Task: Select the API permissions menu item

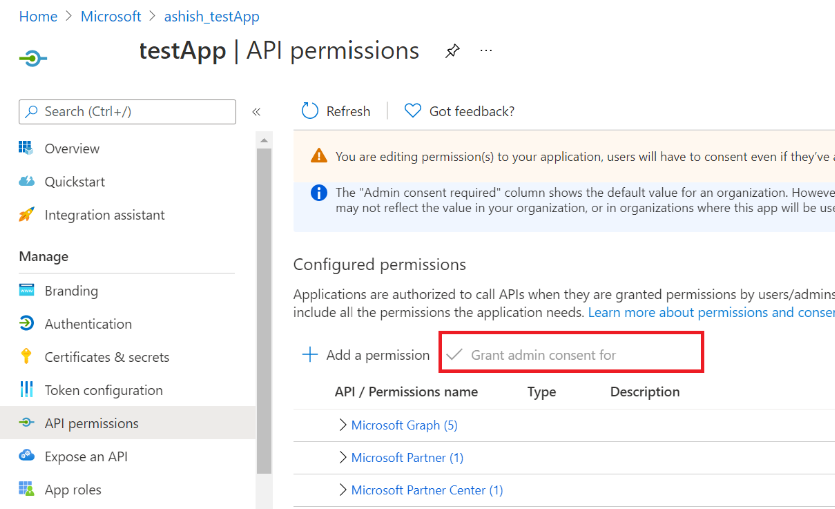Action: pyautogui.click(x=128, y=423)
